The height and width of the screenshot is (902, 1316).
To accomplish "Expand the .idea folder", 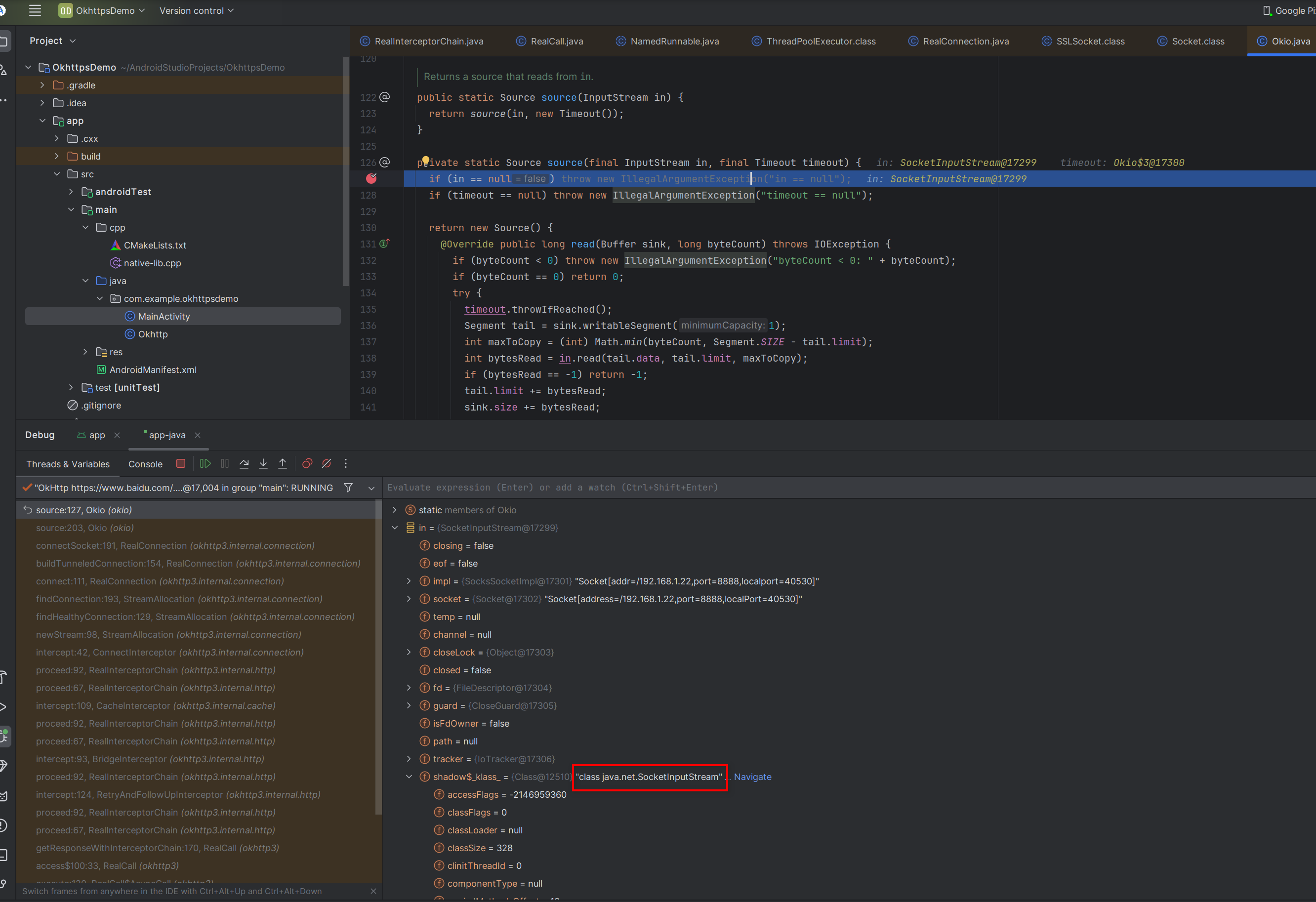I will coord(42,102).
